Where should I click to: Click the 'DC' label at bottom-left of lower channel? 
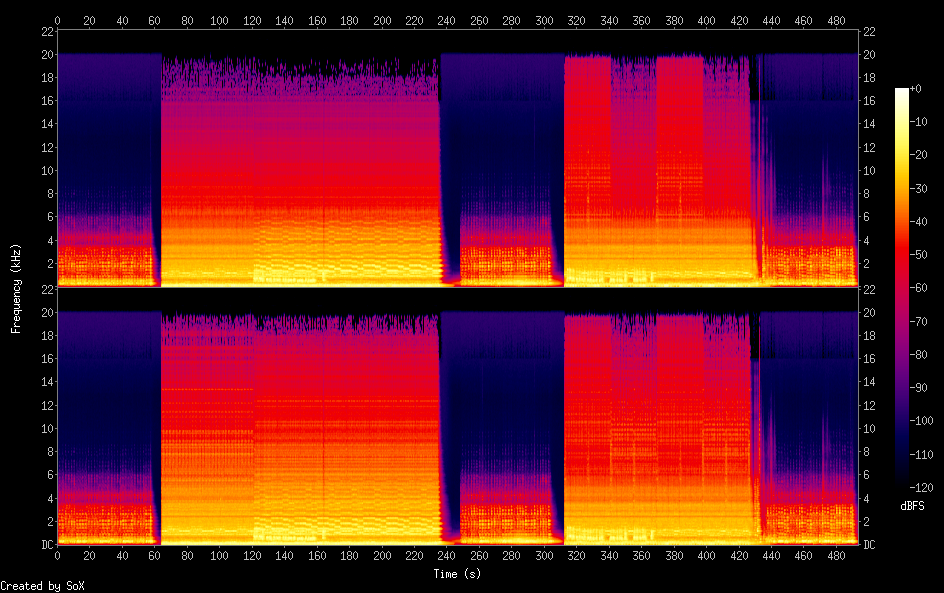coord(45,545)
